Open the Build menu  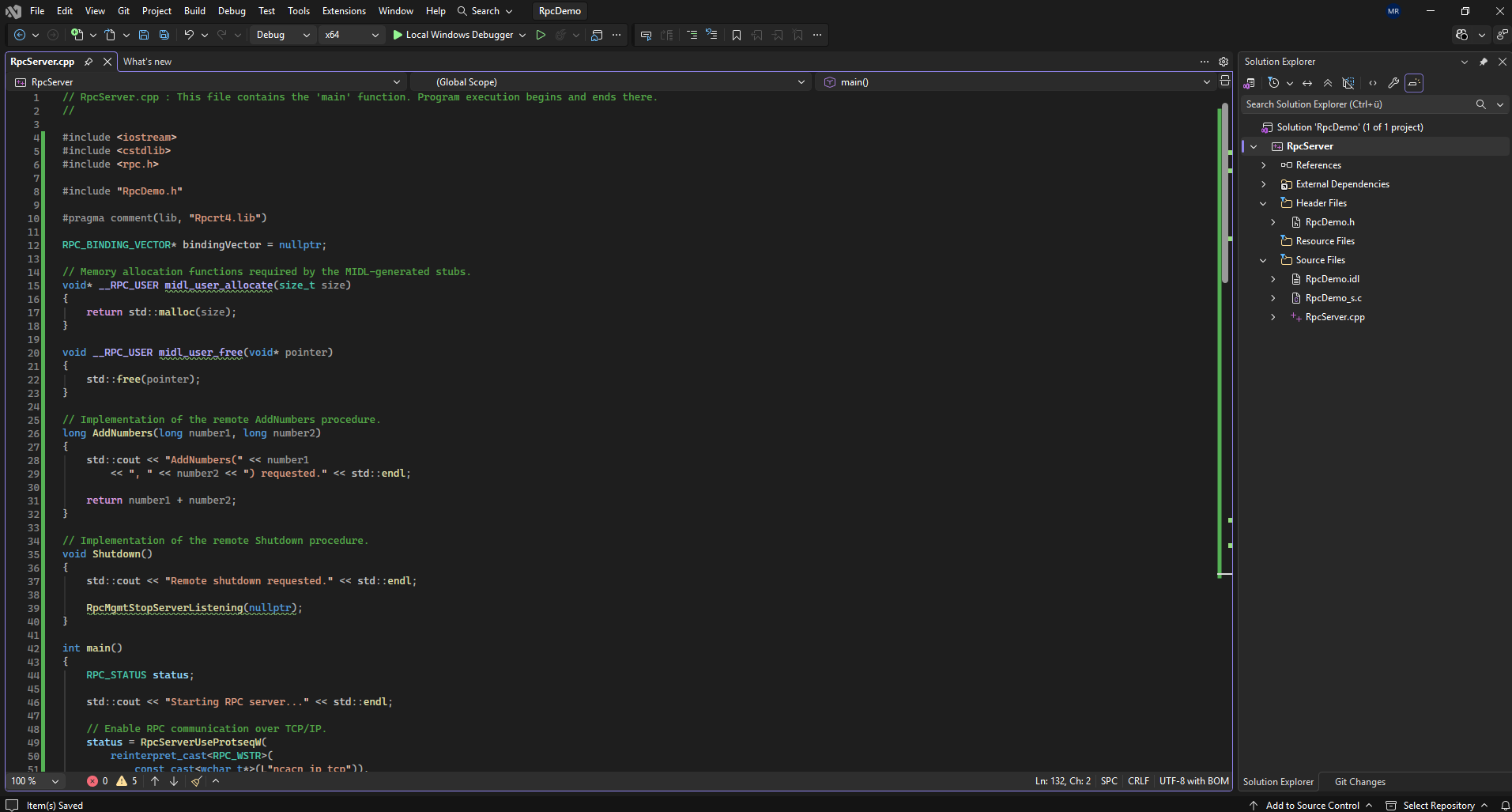pos(194,11)
